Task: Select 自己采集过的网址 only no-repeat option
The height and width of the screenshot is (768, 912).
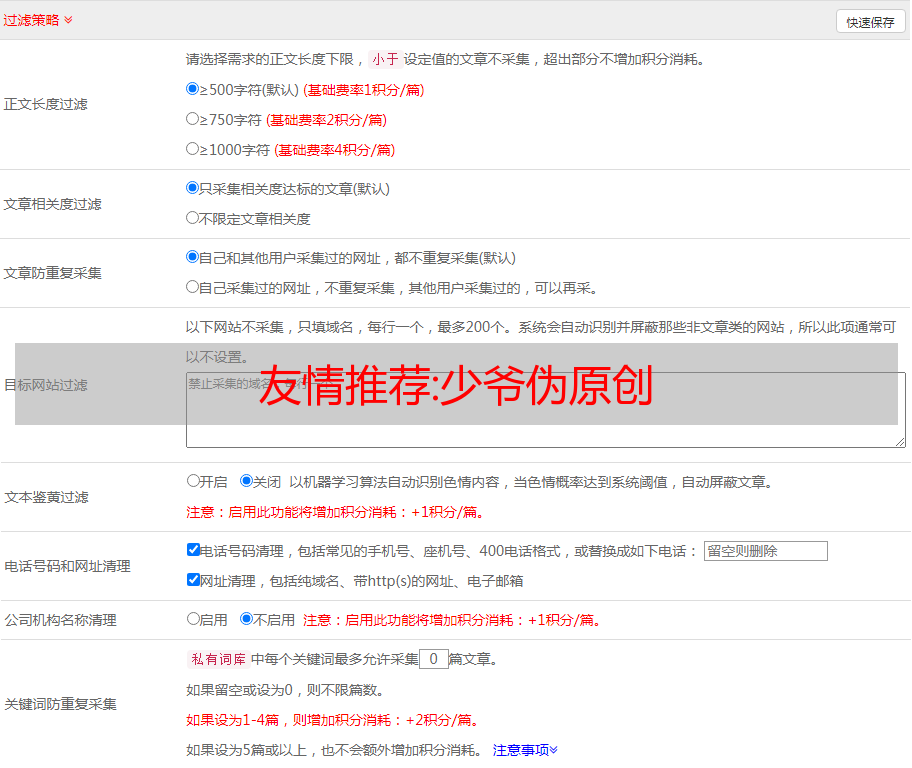Action: [193, 287]
